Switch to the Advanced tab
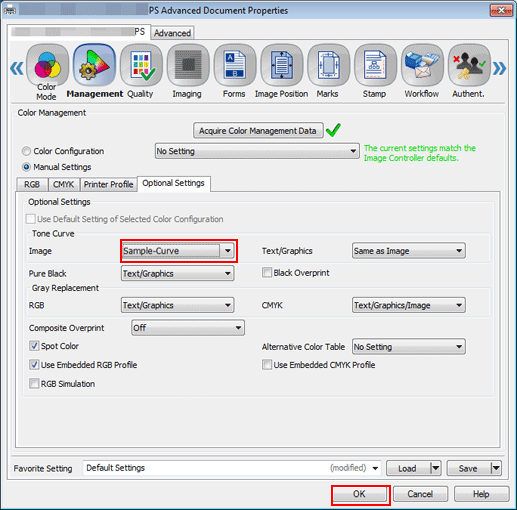The width and height of the screenshot is (517, 510). (x=172, y=33)
